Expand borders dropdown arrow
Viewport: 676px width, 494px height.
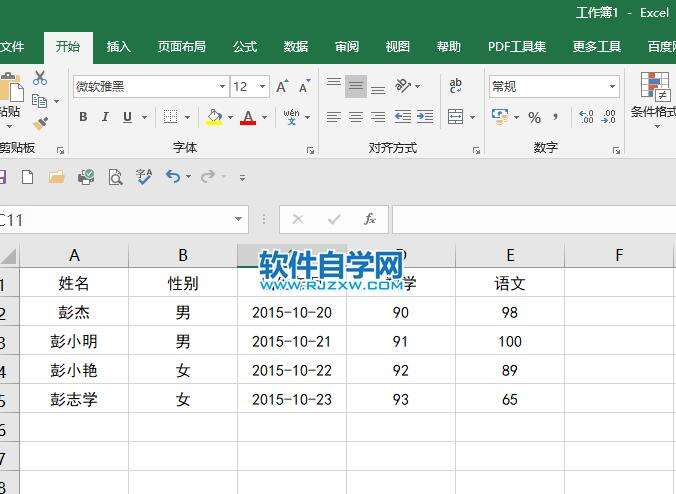187,117
